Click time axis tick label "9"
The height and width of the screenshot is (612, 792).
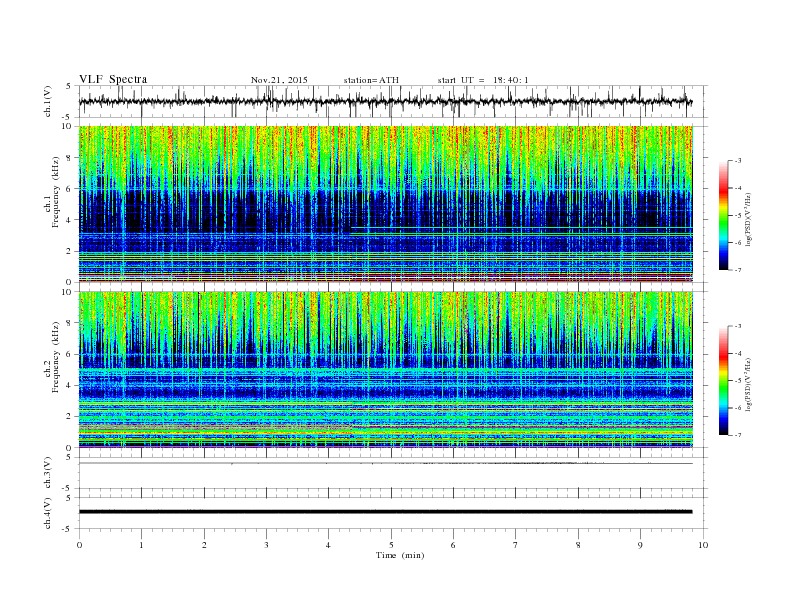(640, 545)
